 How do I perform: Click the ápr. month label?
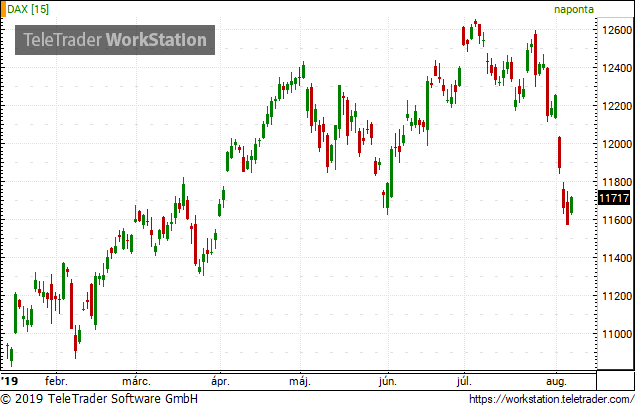coord(220,381)
